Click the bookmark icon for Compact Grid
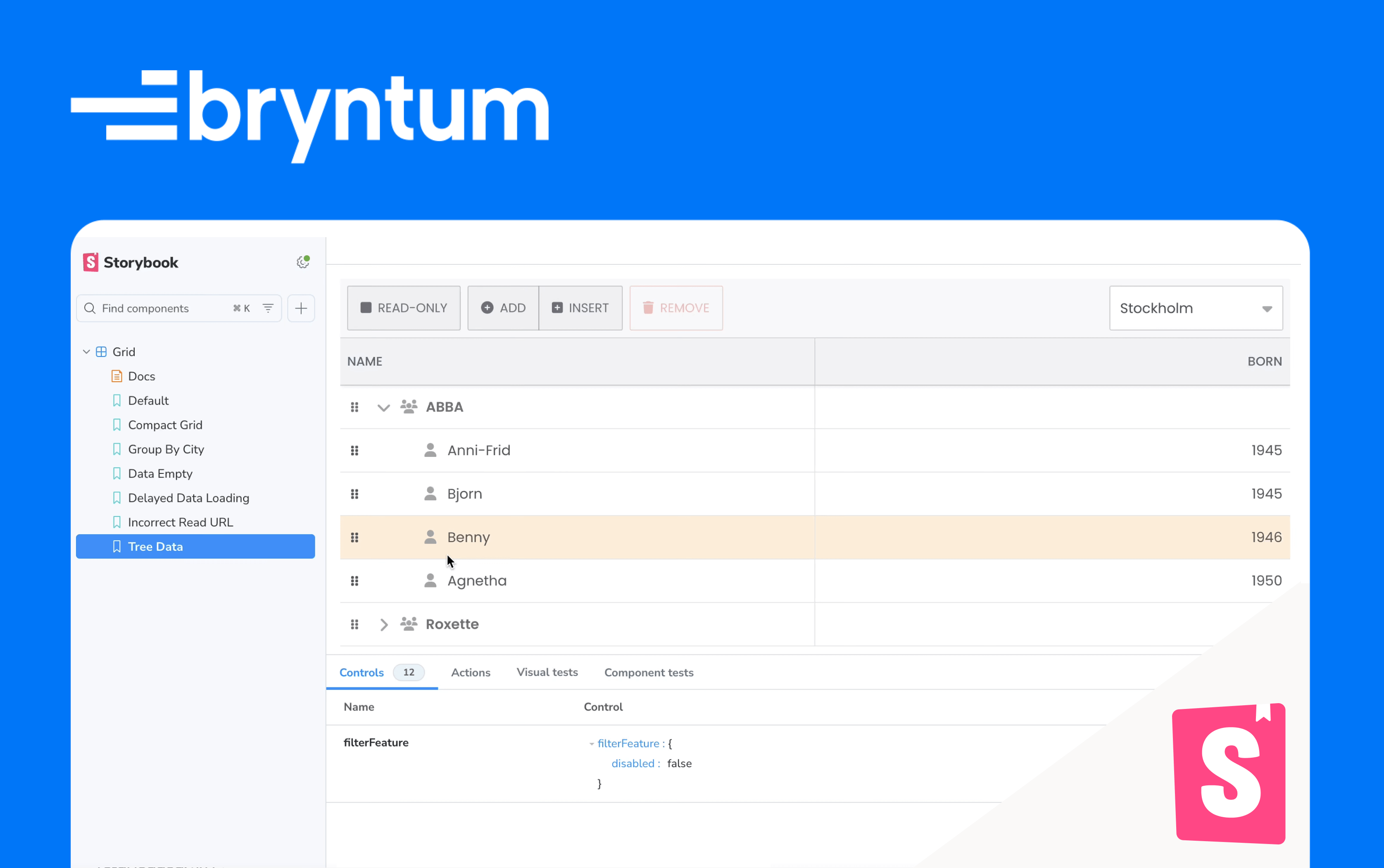This screenshot has height=868, width=1384. (x=117, y=425)
